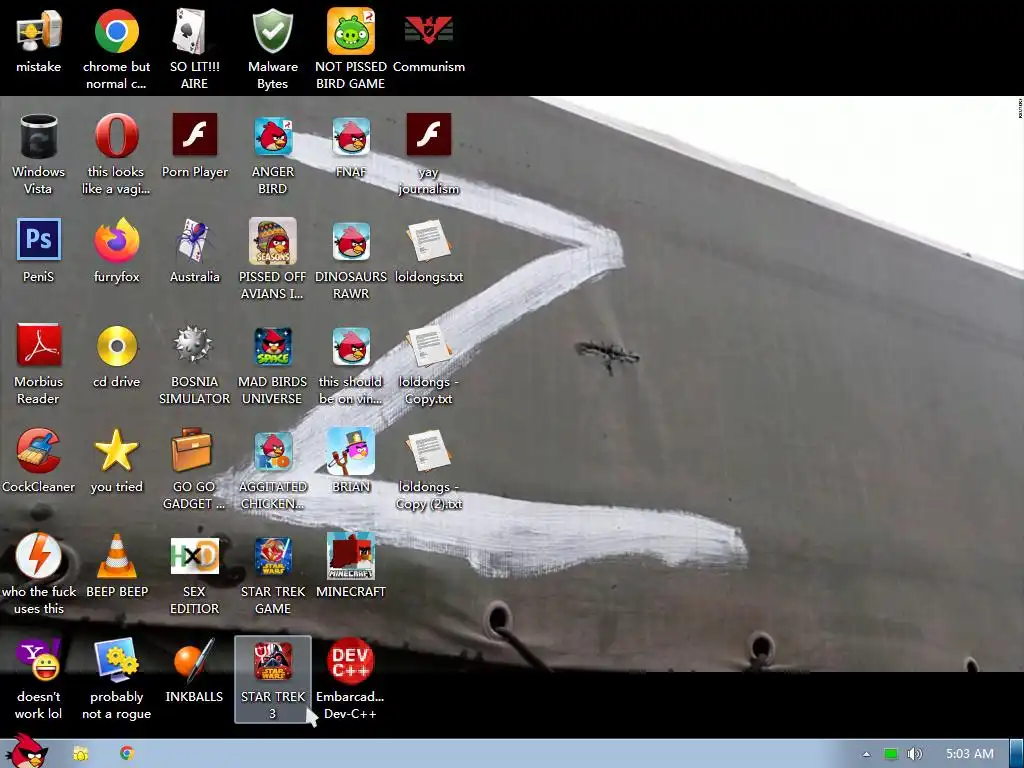
Task: Select the 'Porn Player' Flash icon
Action: pos(195,135)
